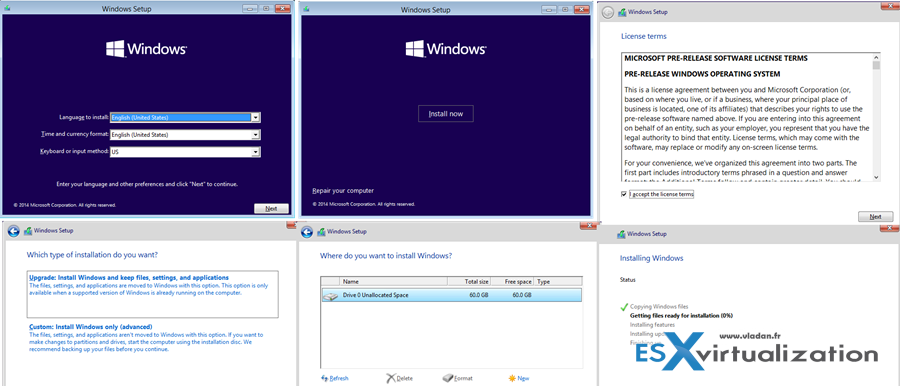Click Getting files ready for installation (0%)

(x=681, y=315)
